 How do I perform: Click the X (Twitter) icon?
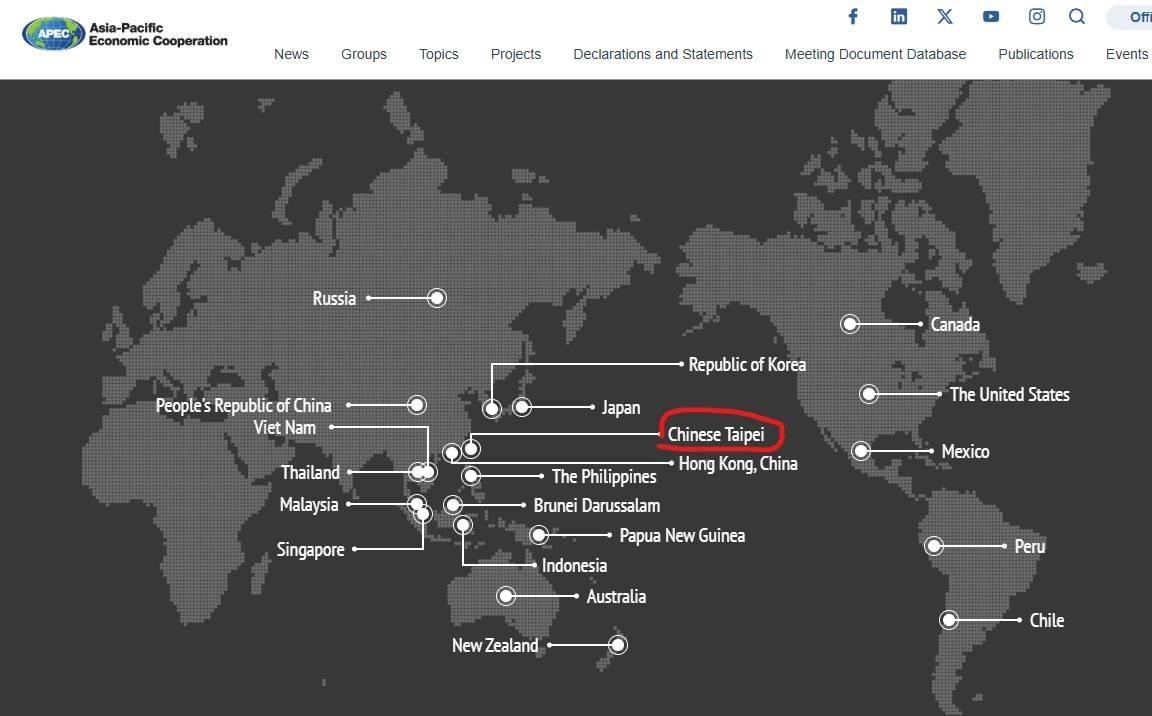point(945,16)
